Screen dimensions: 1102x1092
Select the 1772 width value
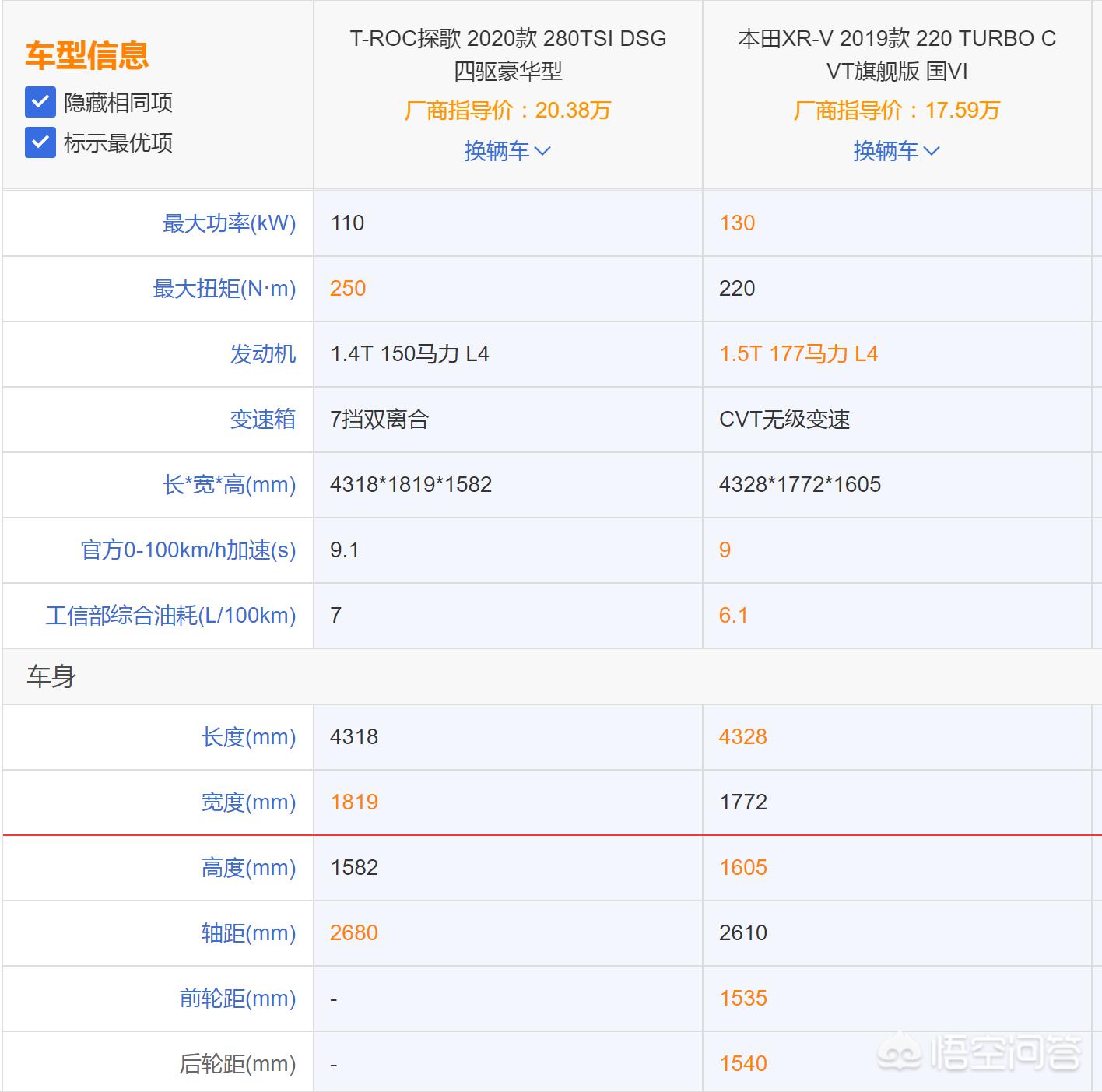(x=743, y=802)
